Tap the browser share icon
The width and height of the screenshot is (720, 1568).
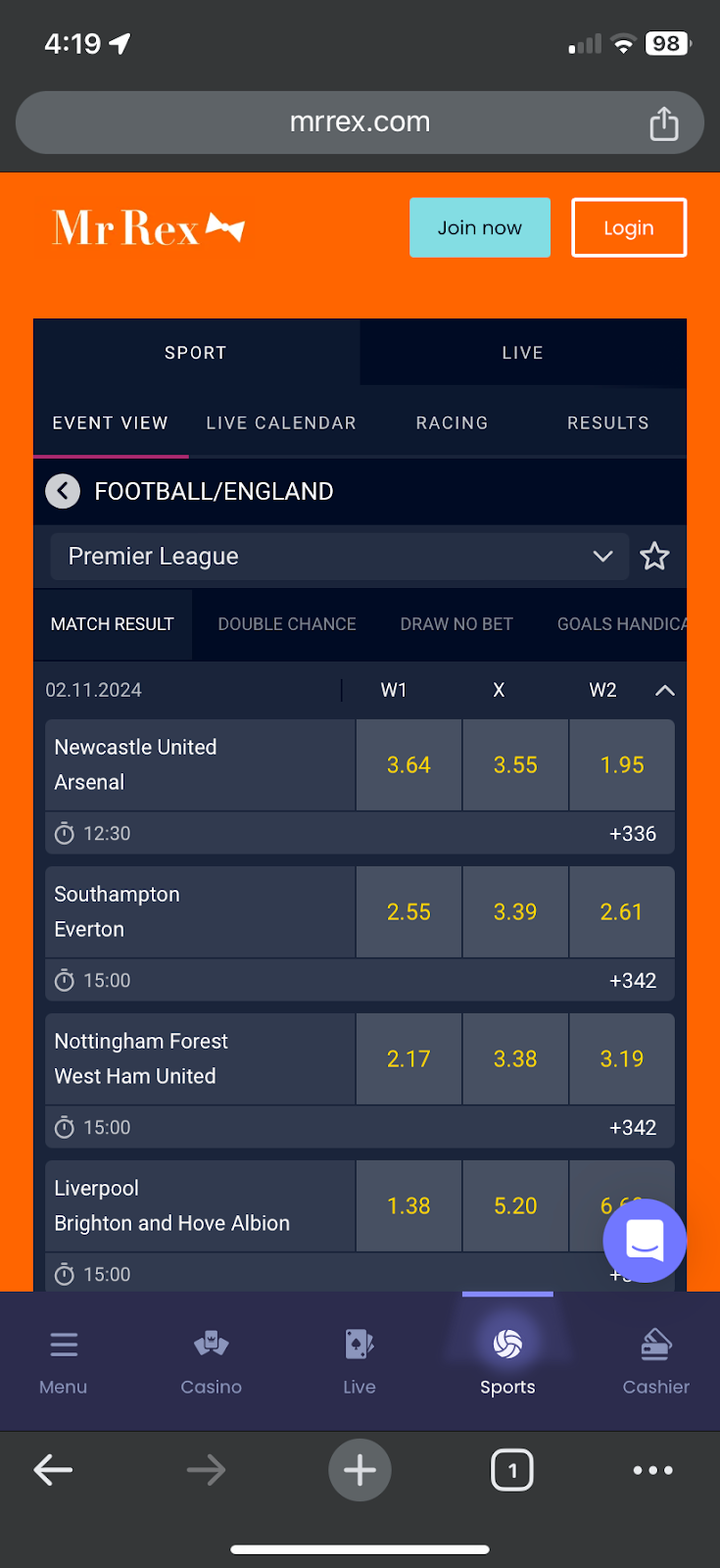(x=664, y=123)
